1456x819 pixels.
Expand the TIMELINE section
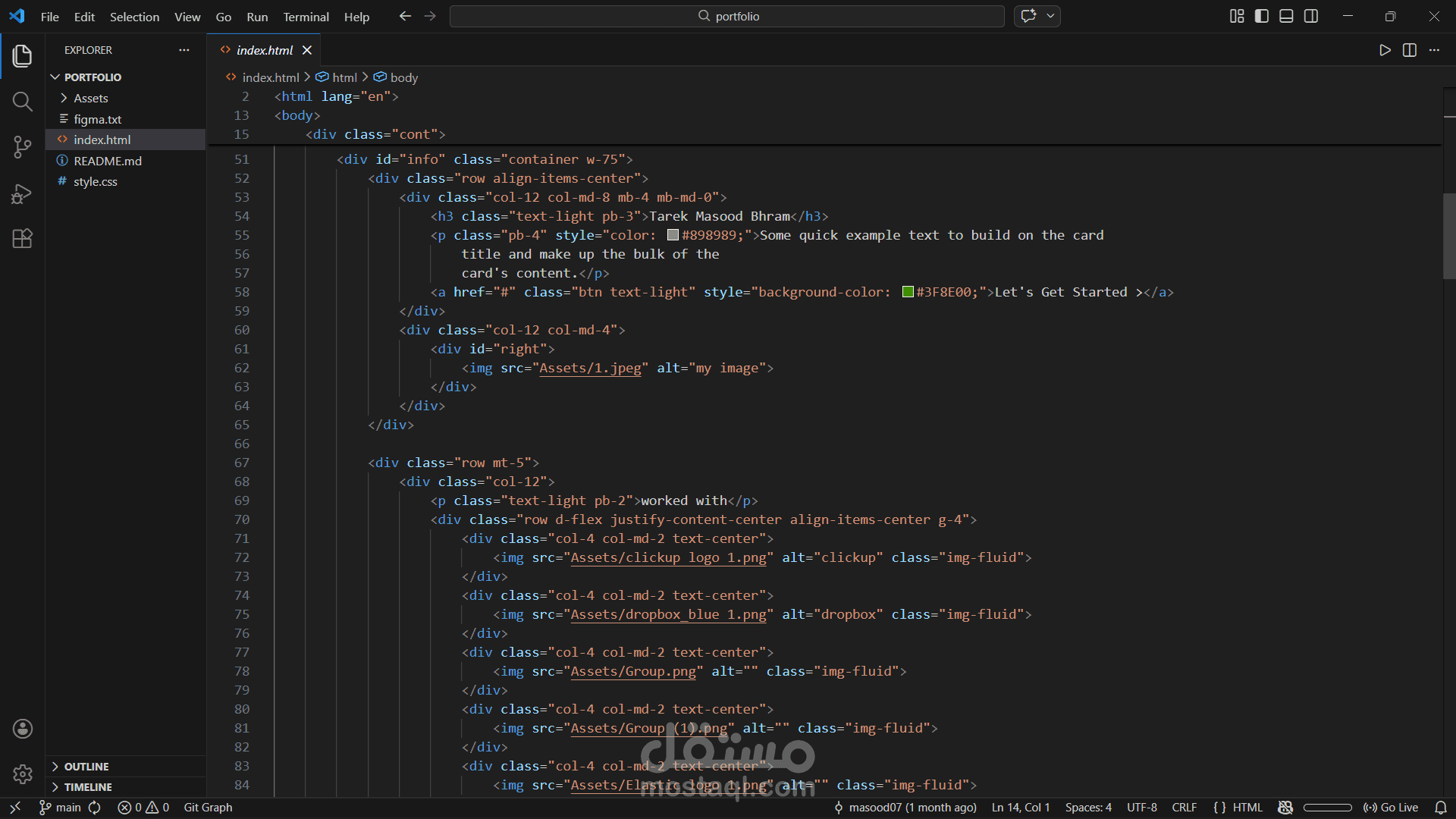click(87, 787)
